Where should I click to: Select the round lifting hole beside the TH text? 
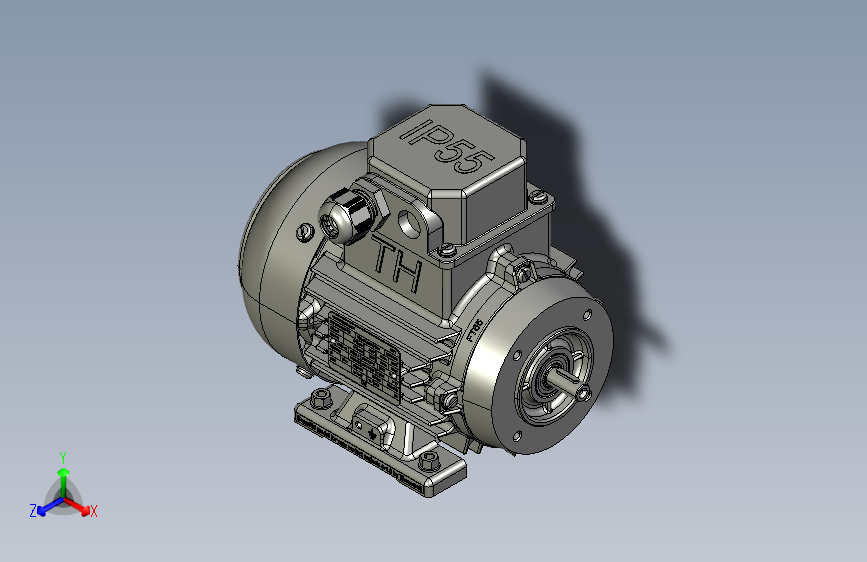click(410, 223)
